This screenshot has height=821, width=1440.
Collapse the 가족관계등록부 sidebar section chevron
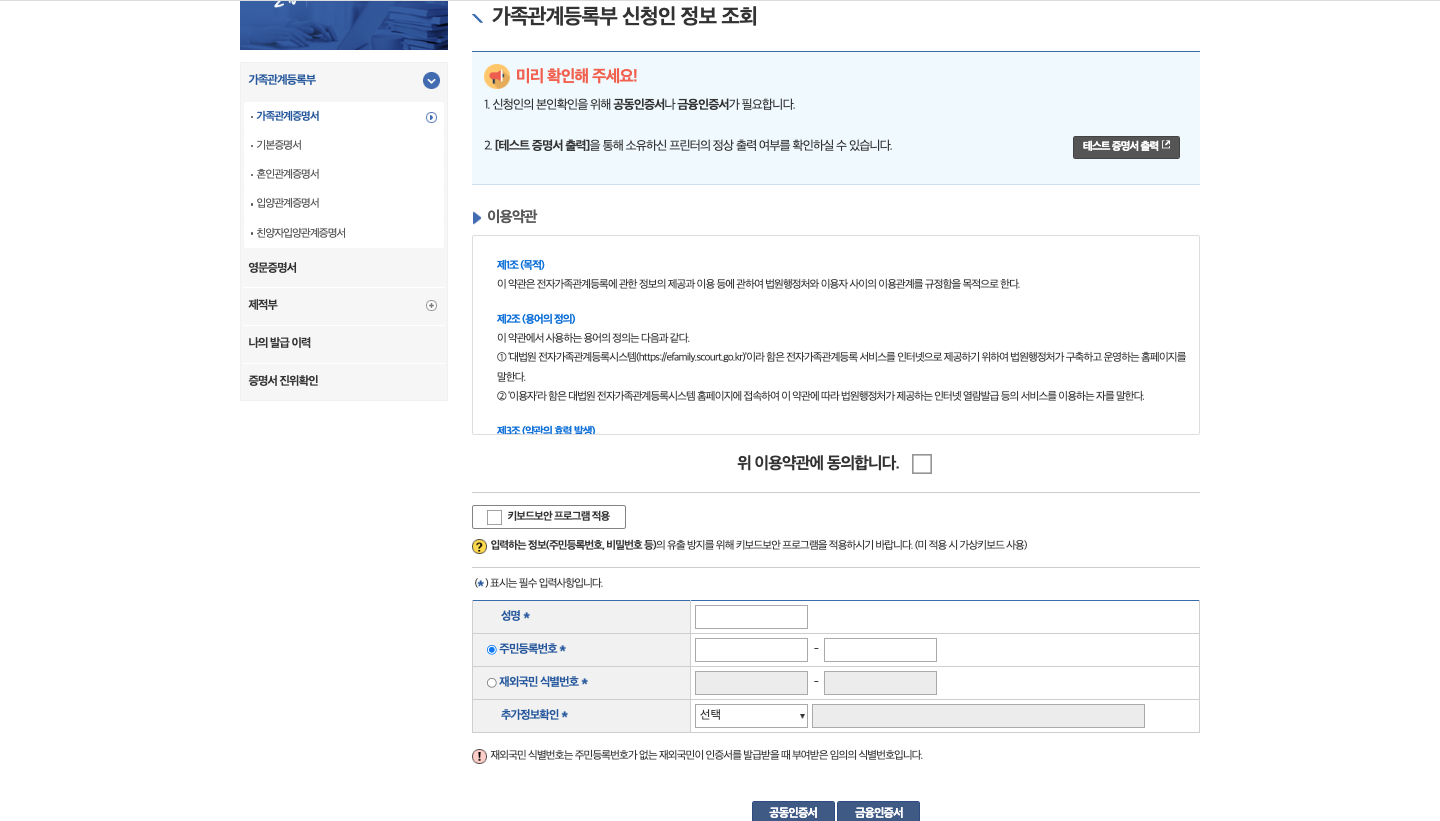coord(431,80)
